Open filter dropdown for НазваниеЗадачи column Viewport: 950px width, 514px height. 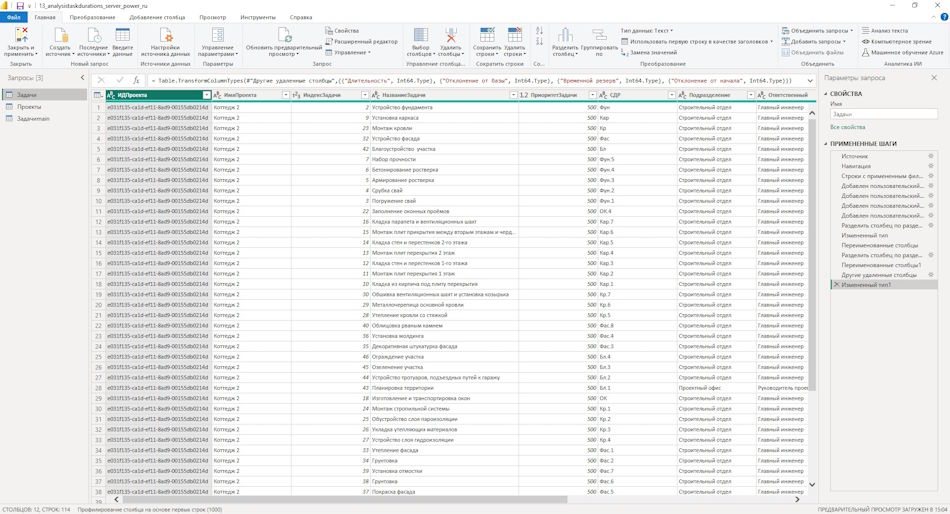tap(514, 95)
